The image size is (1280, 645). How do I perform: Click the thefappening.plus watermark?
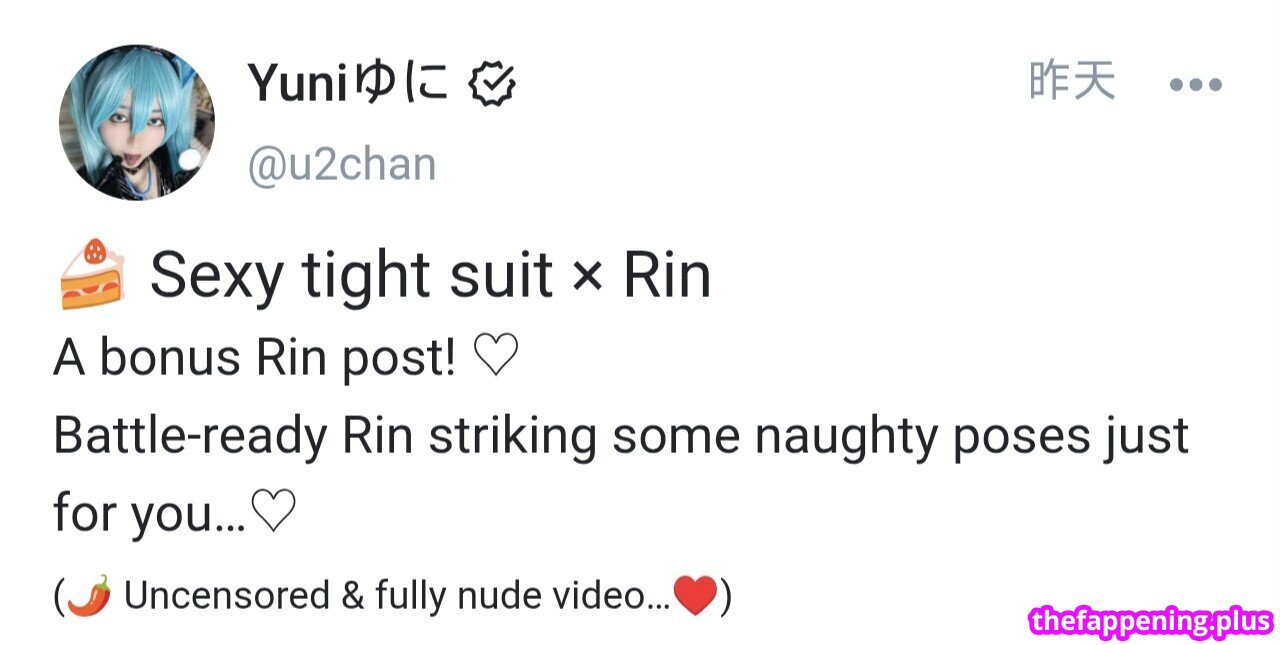click(1152, 621)
